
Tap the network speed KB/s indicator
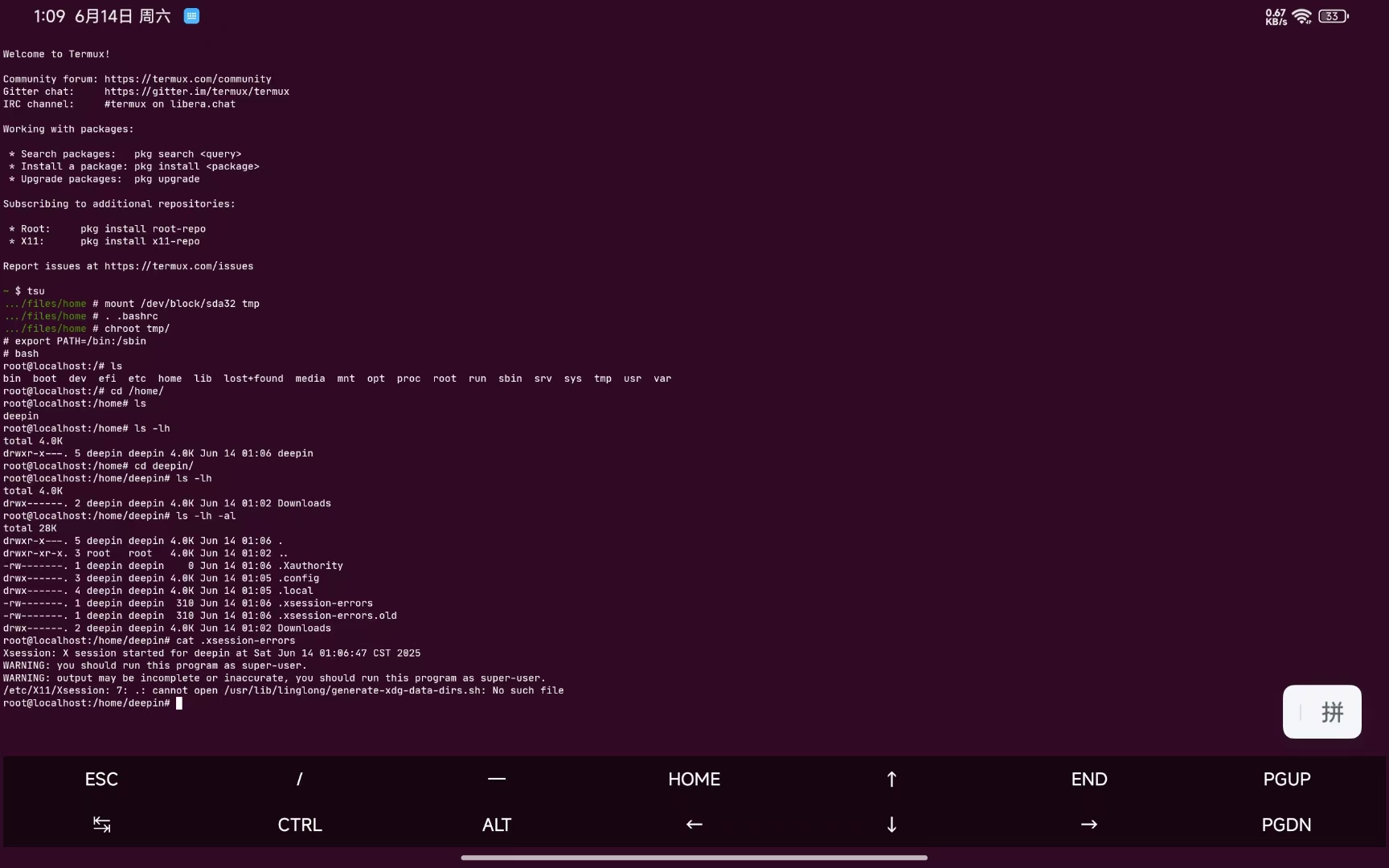coord(1276,17)
